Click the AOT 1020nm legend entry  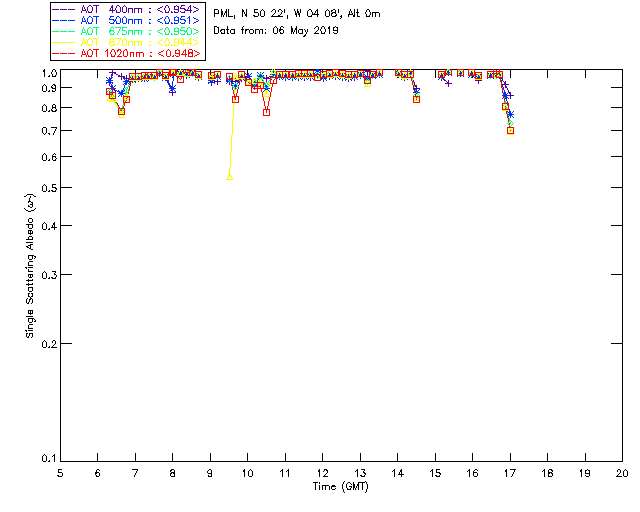[x=127, y=53]
